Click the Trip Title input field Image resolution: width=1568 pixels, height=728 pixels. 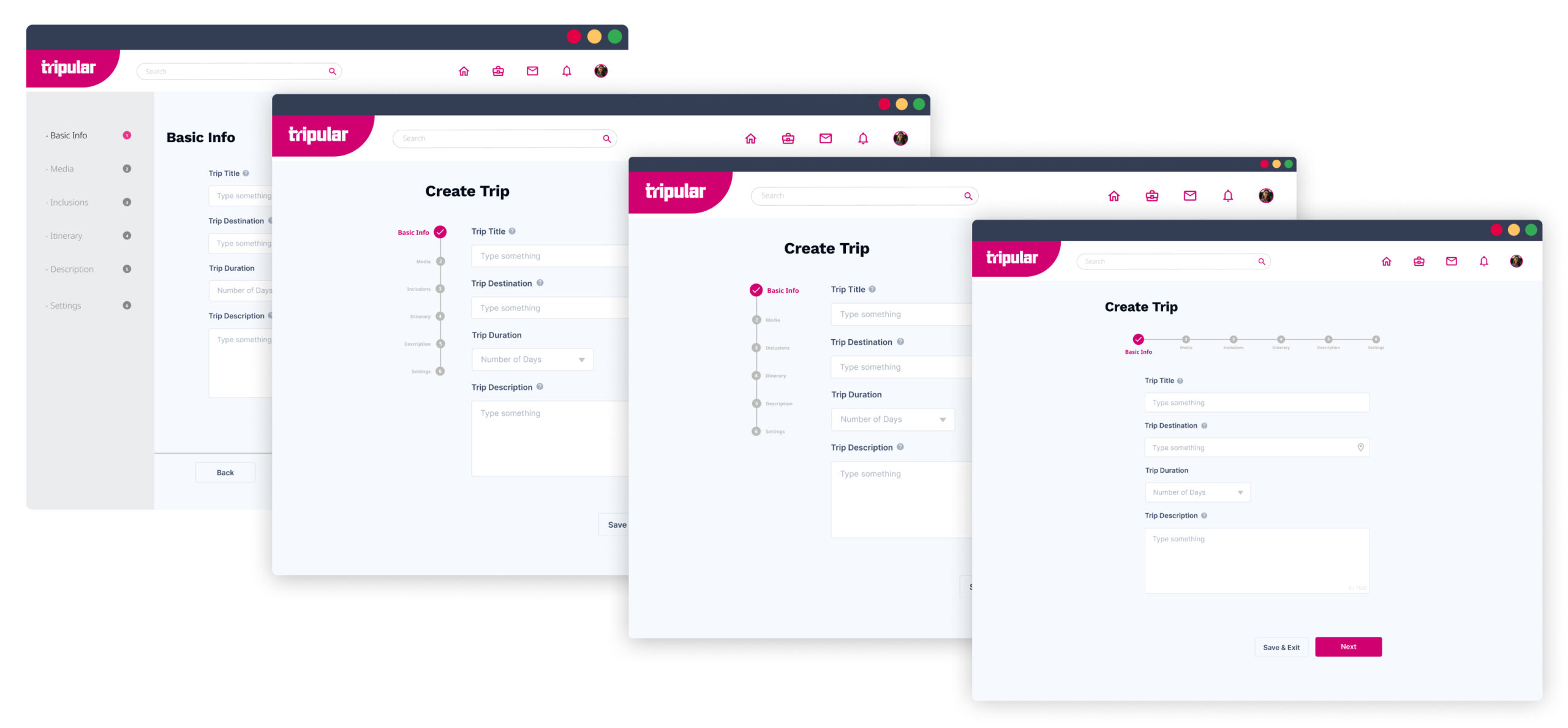pos(1253,402)
